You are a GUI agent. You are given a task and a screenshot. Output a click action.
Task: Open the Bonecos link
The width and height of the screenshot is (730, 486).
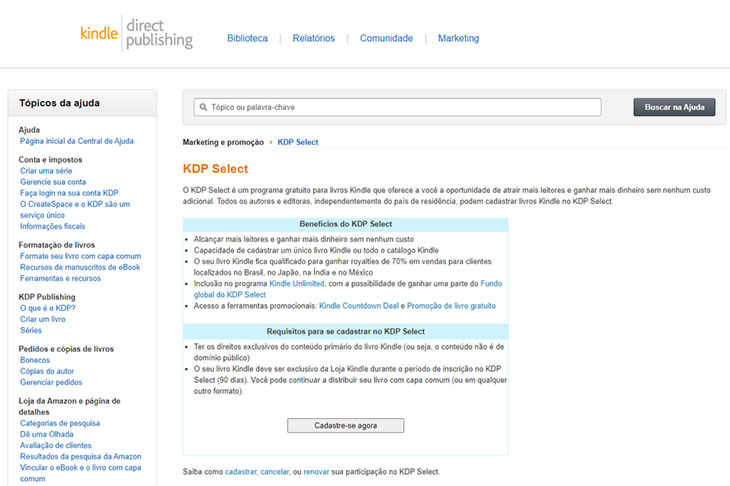[35, 360]
